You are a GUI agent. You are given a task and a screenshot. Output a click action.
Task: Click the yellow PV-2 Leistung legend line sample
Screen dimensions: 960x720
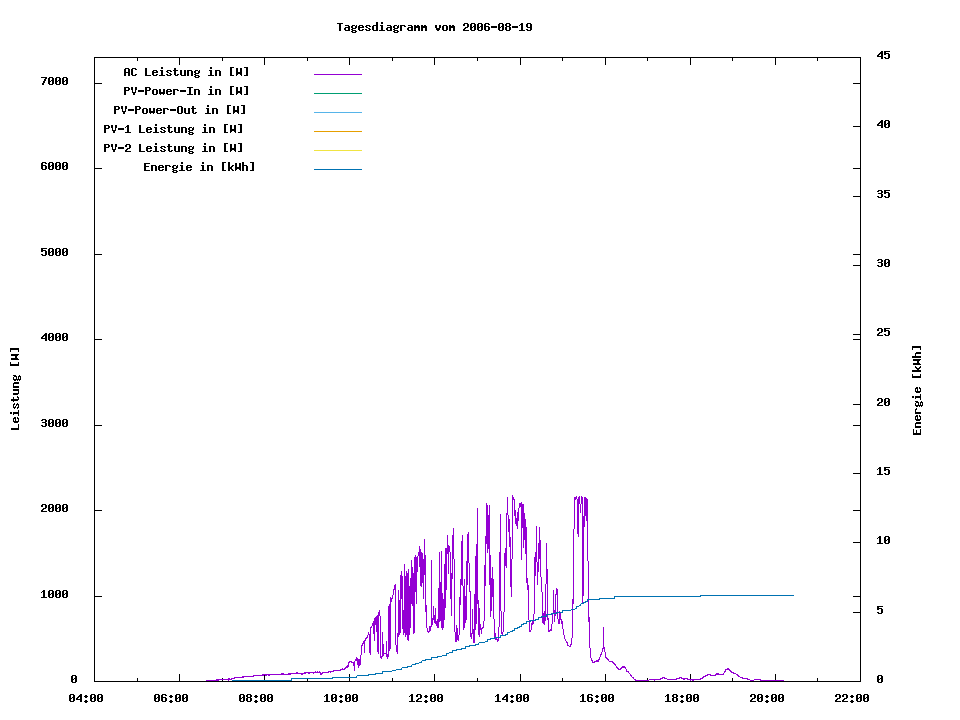pyautogui.click(x=337, y=150)
